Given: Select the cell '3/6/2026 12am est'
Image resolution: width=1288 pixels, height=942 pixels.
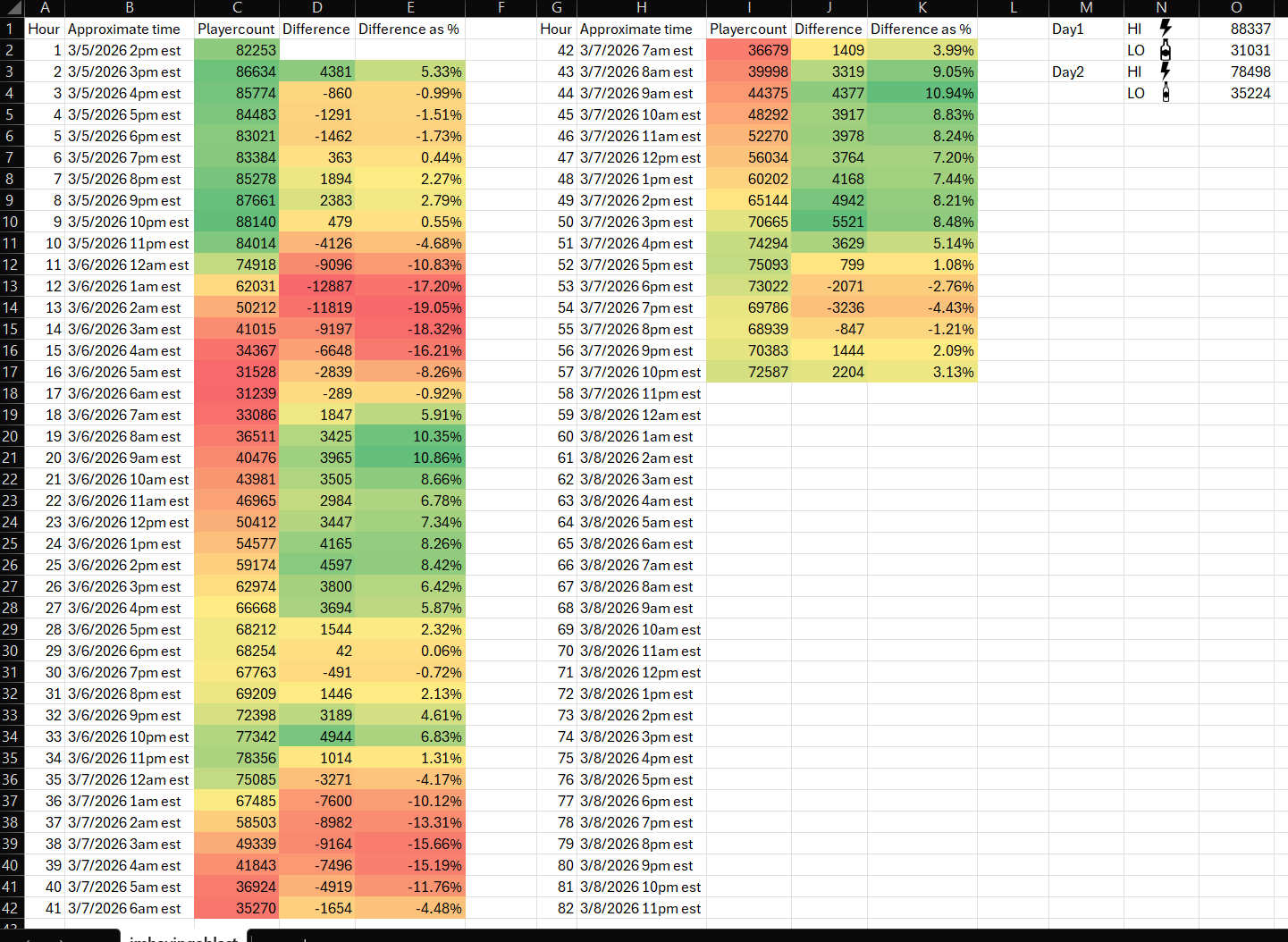Looking at the screenshot, I should [x=129, y=265].
